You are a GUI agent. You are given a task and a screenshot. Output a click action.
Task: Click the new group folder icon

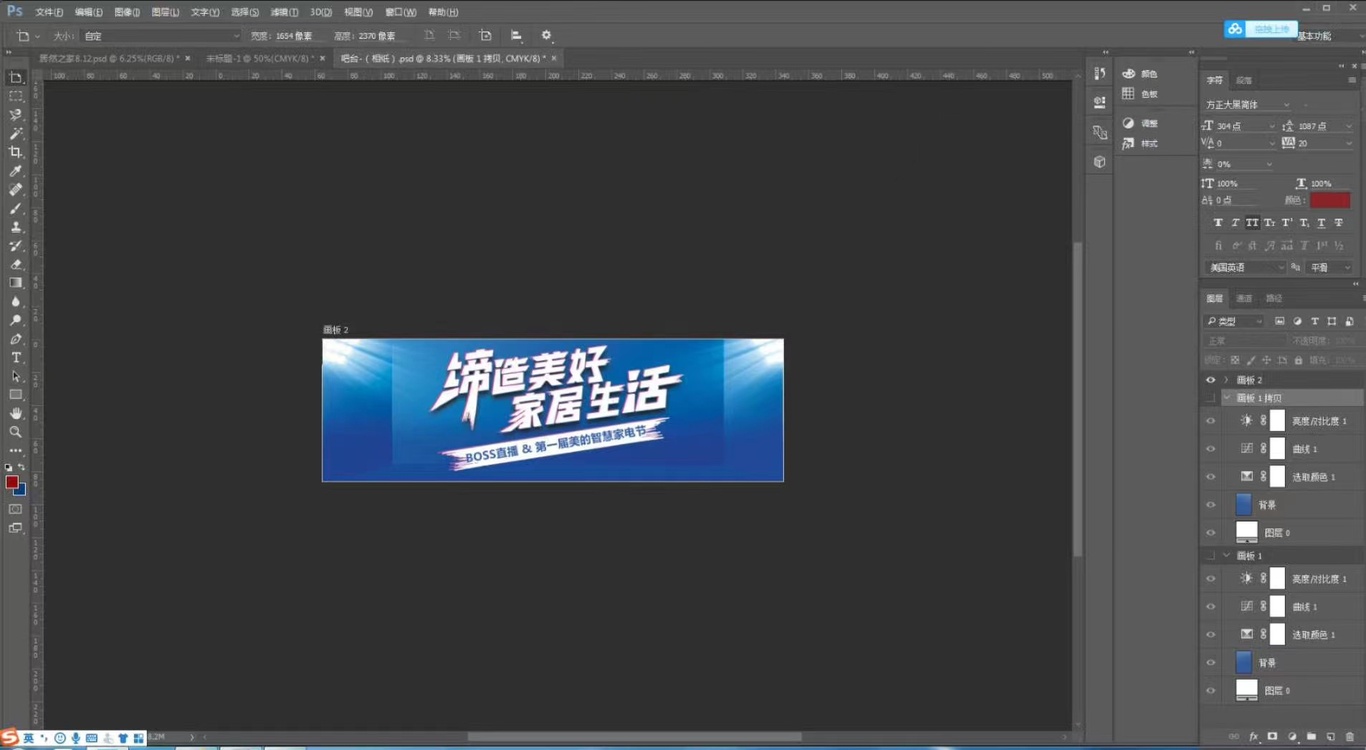(1311, 736)
